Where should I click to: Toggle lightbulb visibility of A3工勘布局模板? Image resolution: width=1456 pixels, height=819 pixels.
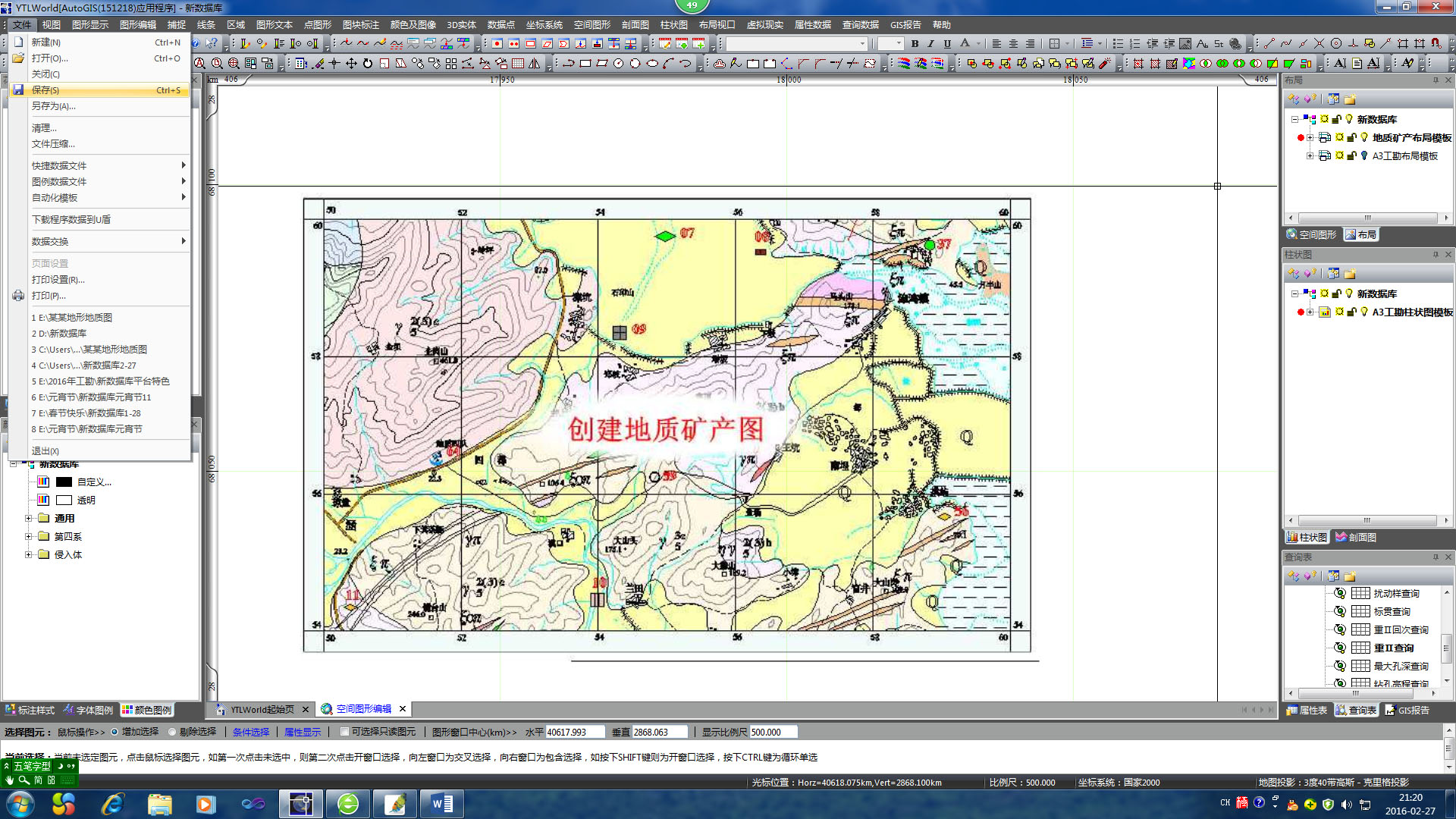click(1364, 155)
